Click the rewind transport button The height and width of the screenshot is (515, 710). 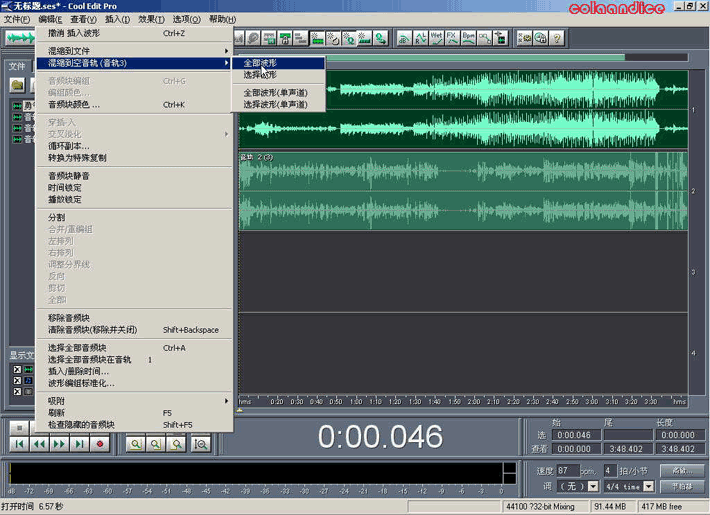pos(39,444)
